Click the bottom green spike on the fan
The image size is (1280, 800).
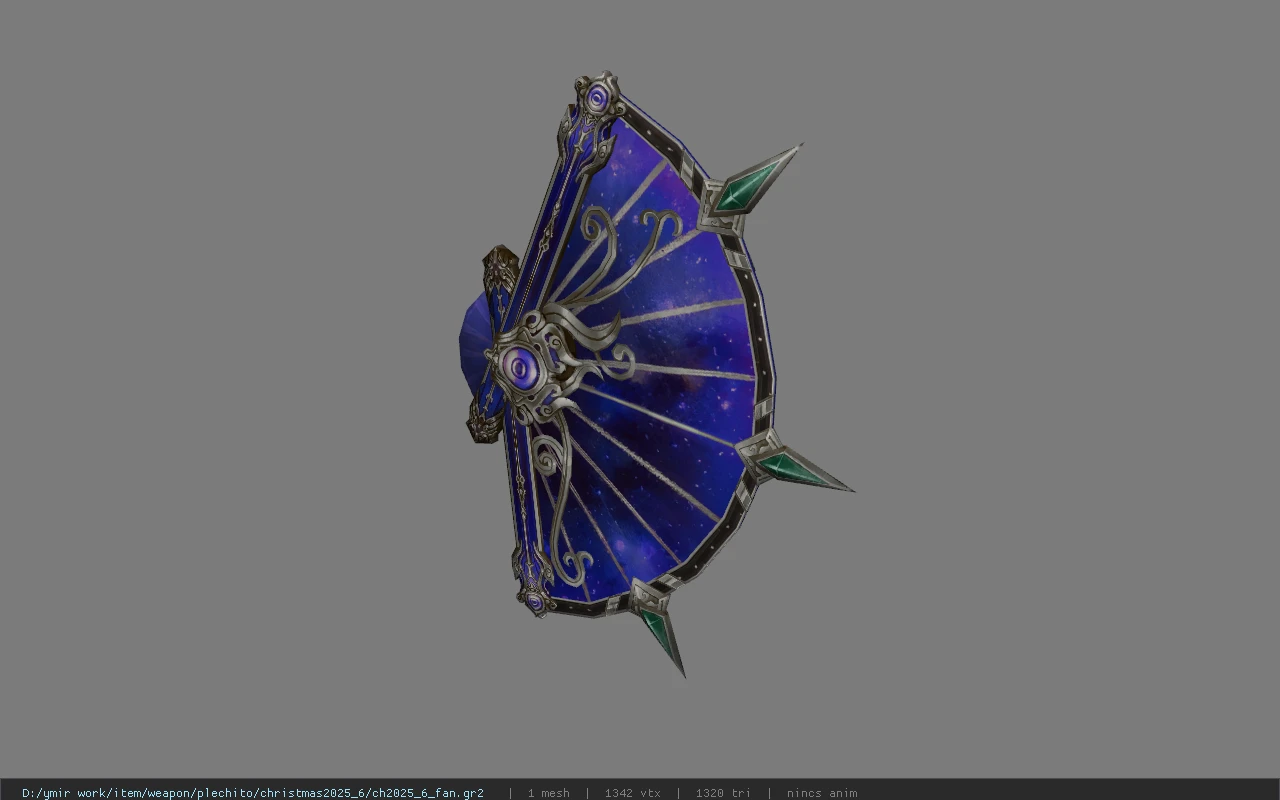click(663, 639)
